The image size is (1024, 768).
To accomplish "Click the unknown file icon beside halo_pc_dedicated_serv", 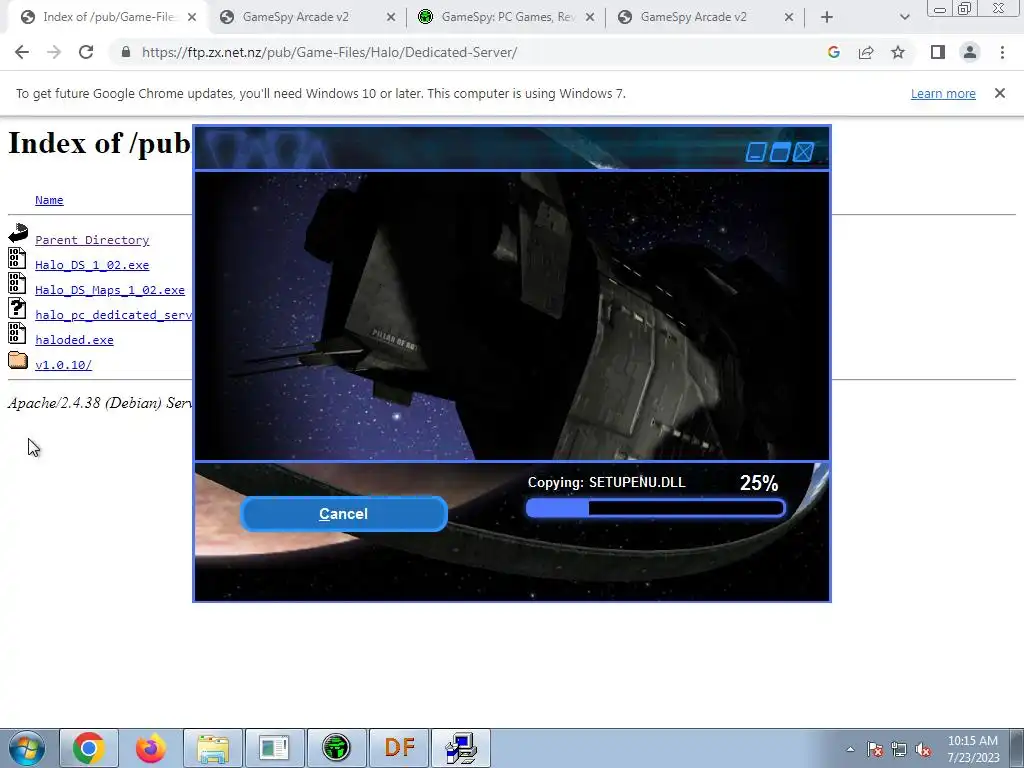I will pos(17,308).
